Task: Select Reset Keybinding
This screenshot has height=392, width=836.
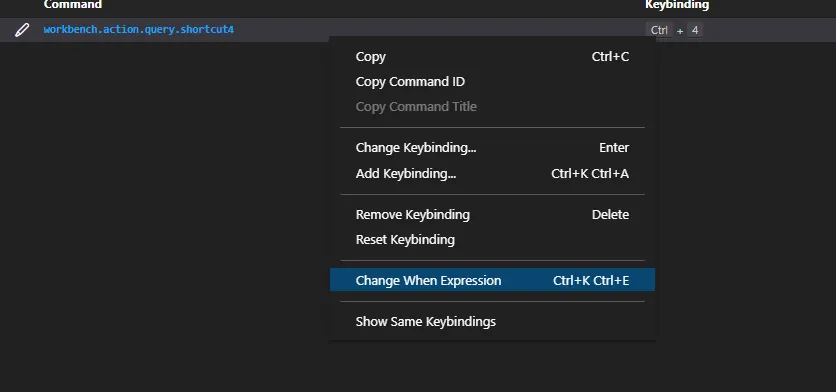Action: click(492, 239)
